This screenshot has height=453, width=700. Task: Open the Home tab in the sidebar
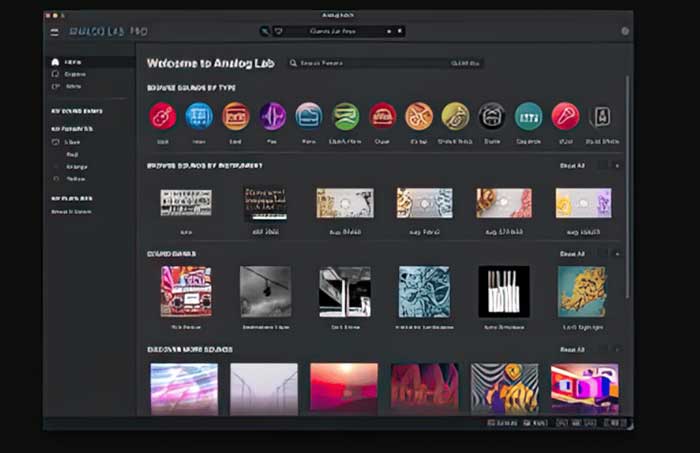pos(92,62)
